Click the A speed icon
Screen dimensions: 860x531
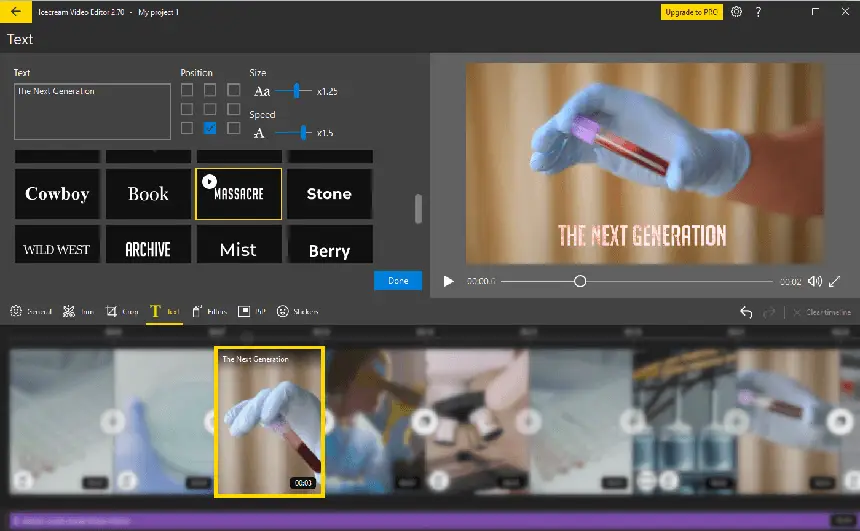(x=259, y=133)
